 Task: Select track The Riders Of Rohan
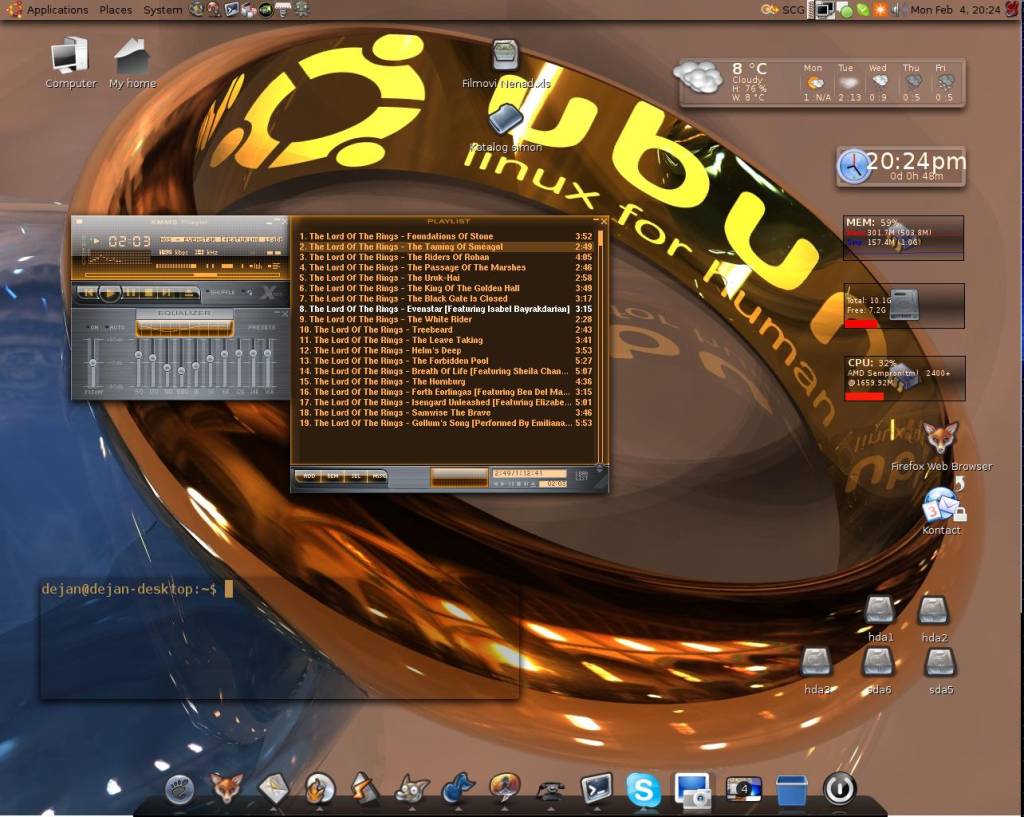pyautogui.click(x=446, y=257)
